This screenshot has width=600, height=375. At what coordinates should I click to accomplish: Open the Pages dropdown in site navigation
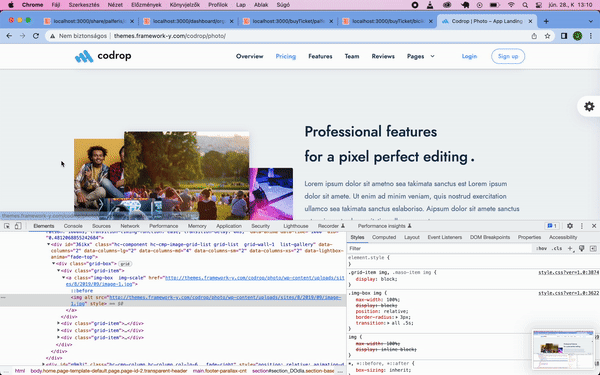421,56
